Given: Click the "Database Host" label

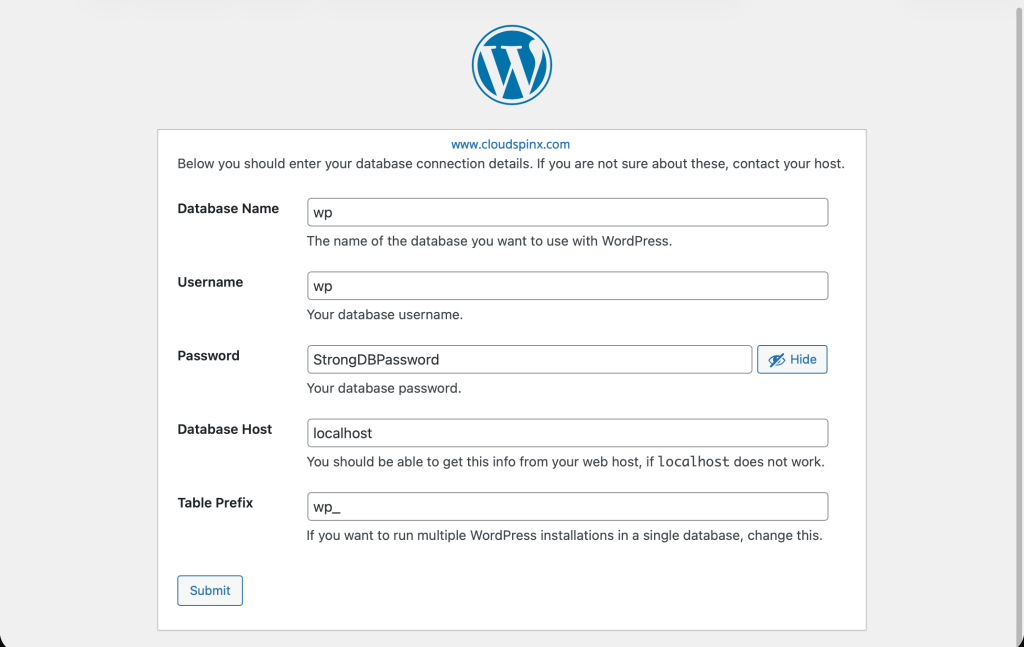Looking at the screenshot, I should (225, 429).
